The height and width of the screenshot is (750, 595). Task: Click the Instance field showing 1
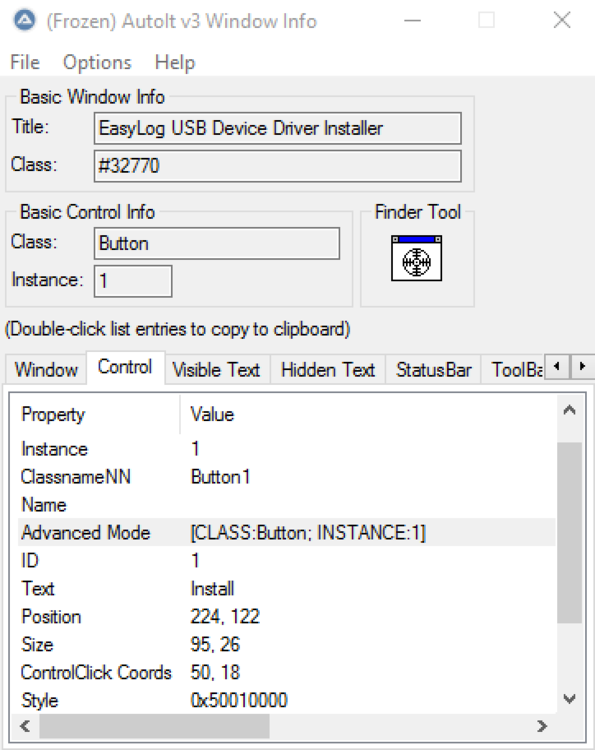pyautogui.click(x=133, y=281)
